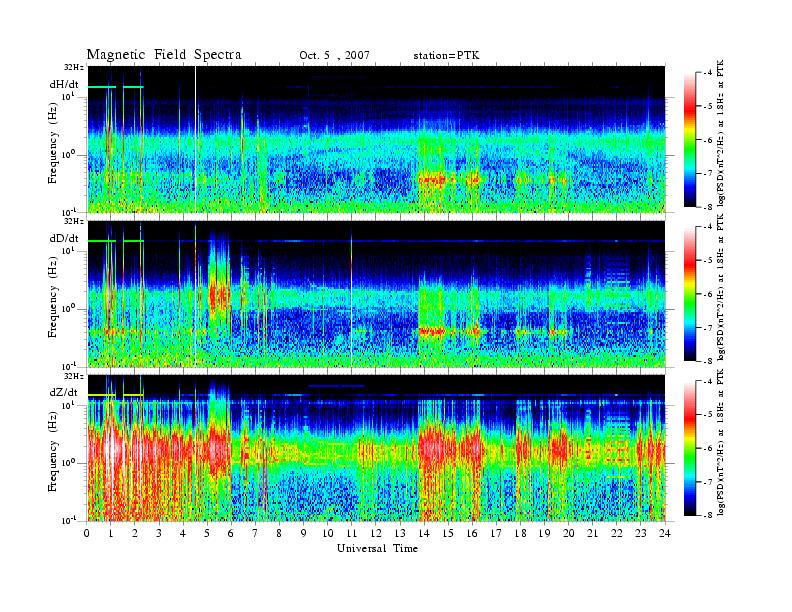792x612 pixels.
Task: Click the color scale bar beside dH/dt panel
Action: click(x=689, y=139)
